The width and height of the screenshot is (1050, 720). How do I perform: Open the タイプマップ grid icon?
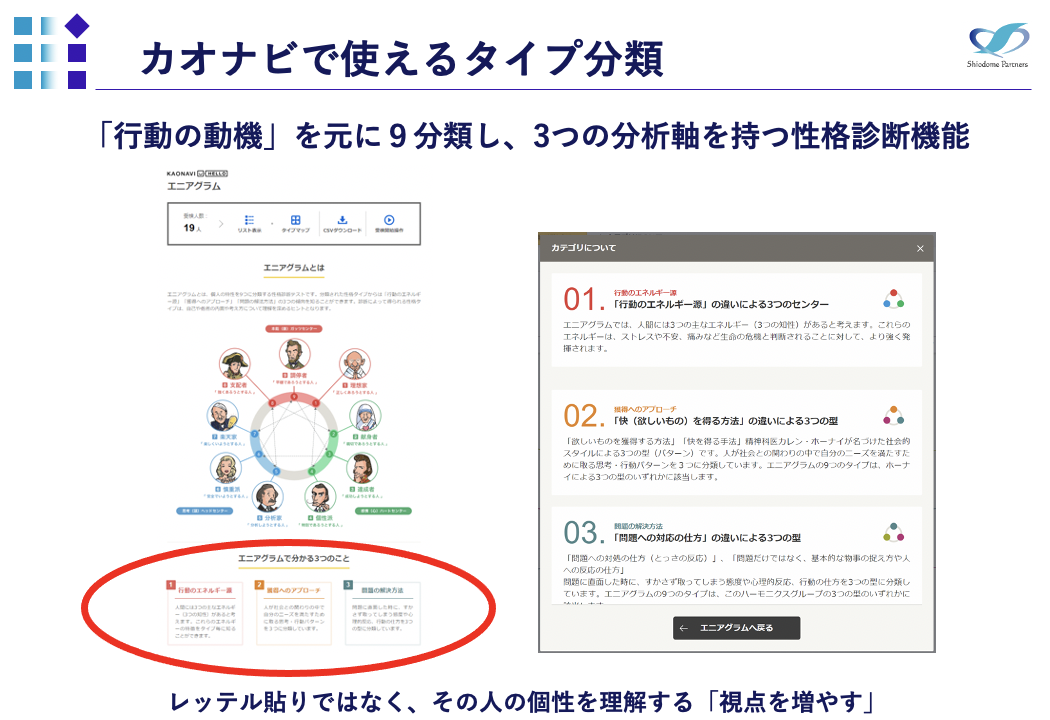(295, 220)
